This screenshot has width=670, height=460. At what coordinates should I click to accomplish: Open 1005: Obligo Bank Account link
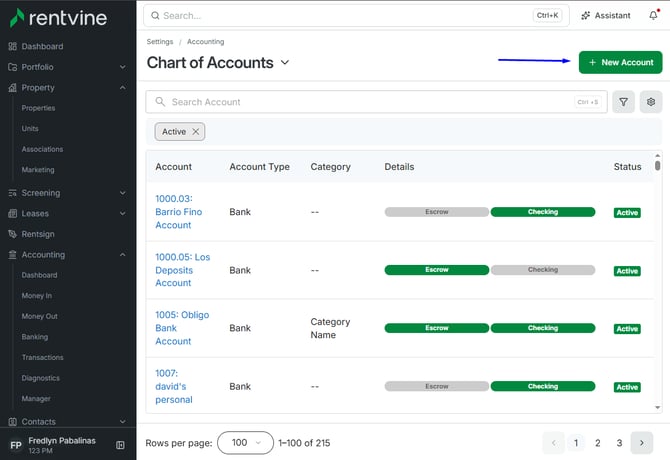click(x=182, y=328)
